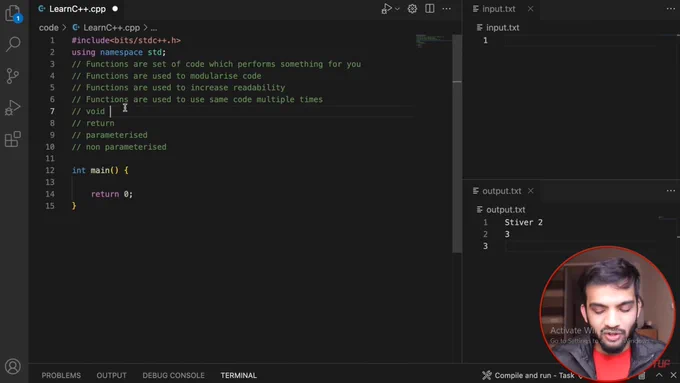Click the modularise code comment on line 4
This screenshot has width=680, height=383.
[x=167, y=76]
